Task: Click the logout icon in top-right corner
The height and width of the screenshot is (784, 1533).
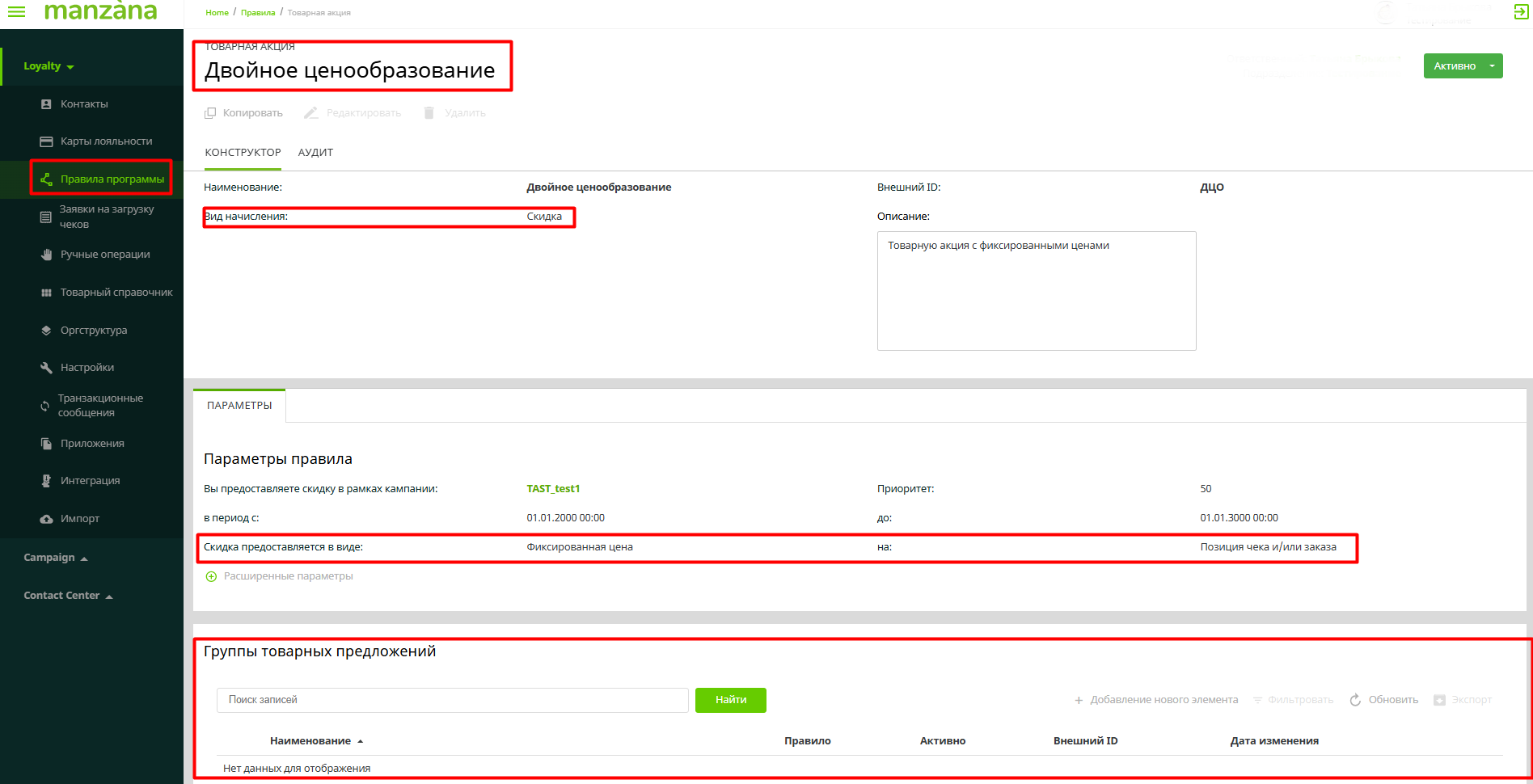Action: [1520, 11]
